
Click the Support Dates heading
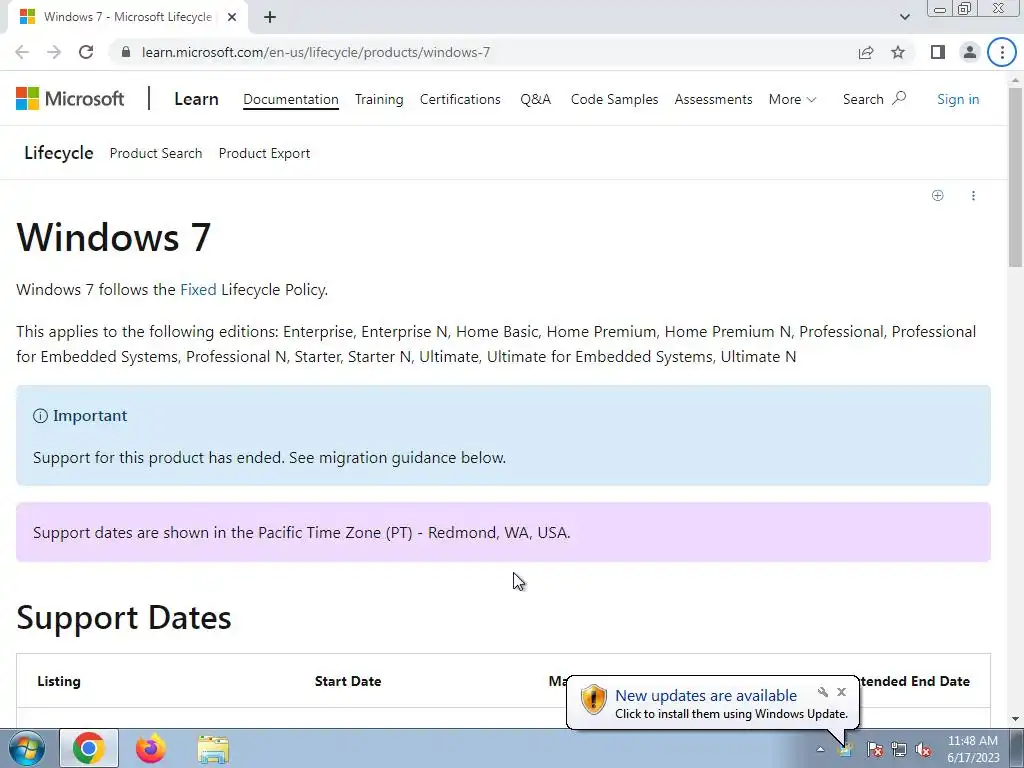coord(124,617)
